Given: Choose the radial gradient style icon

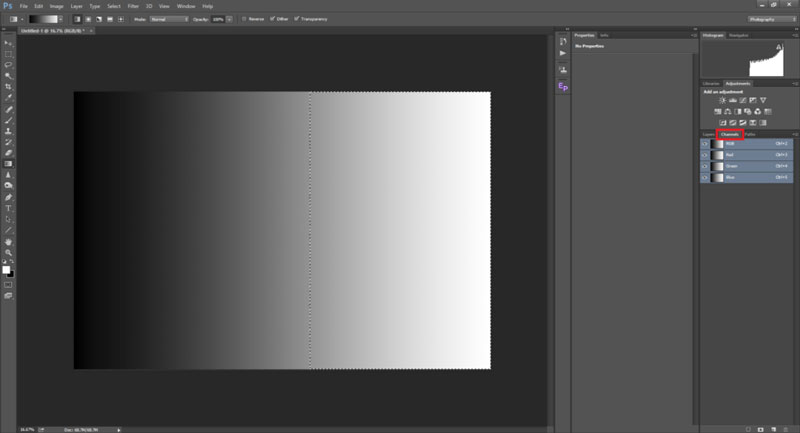Looking at the screenshot, I should point(90,18).
